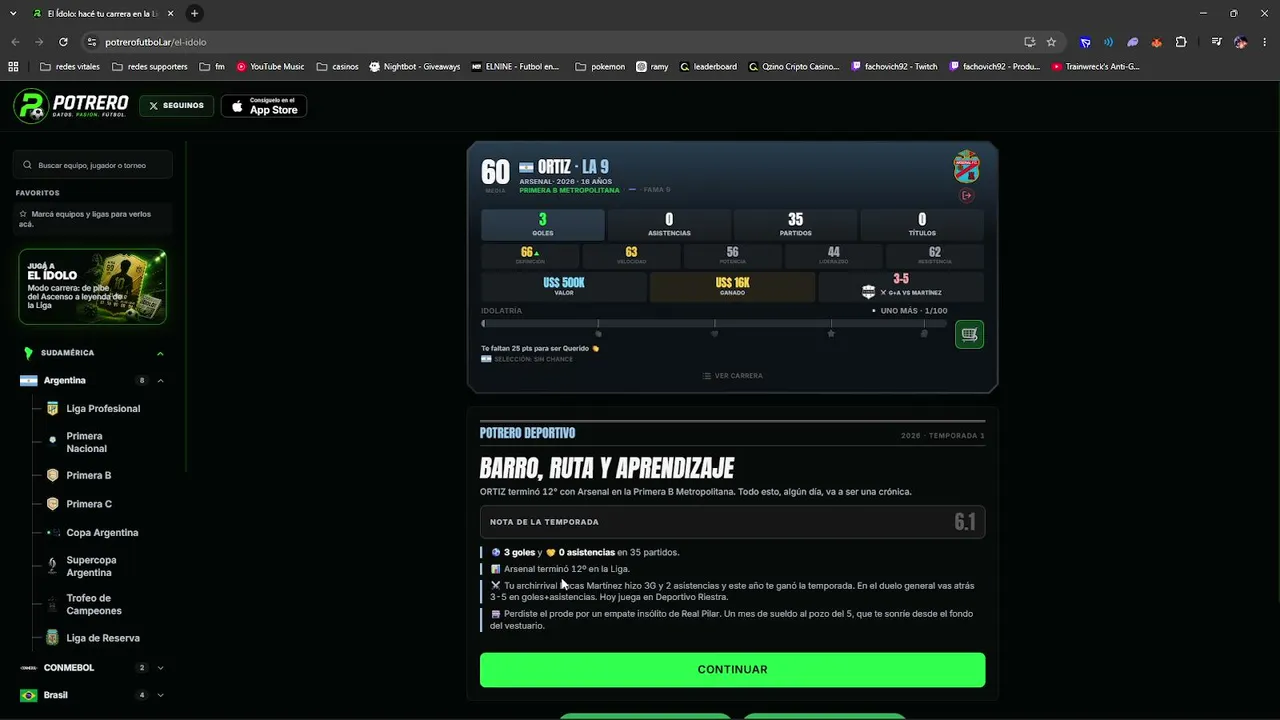
Task: Click the CONMEBOL logo icon in the sidebar
Action: tap(29, 668)
